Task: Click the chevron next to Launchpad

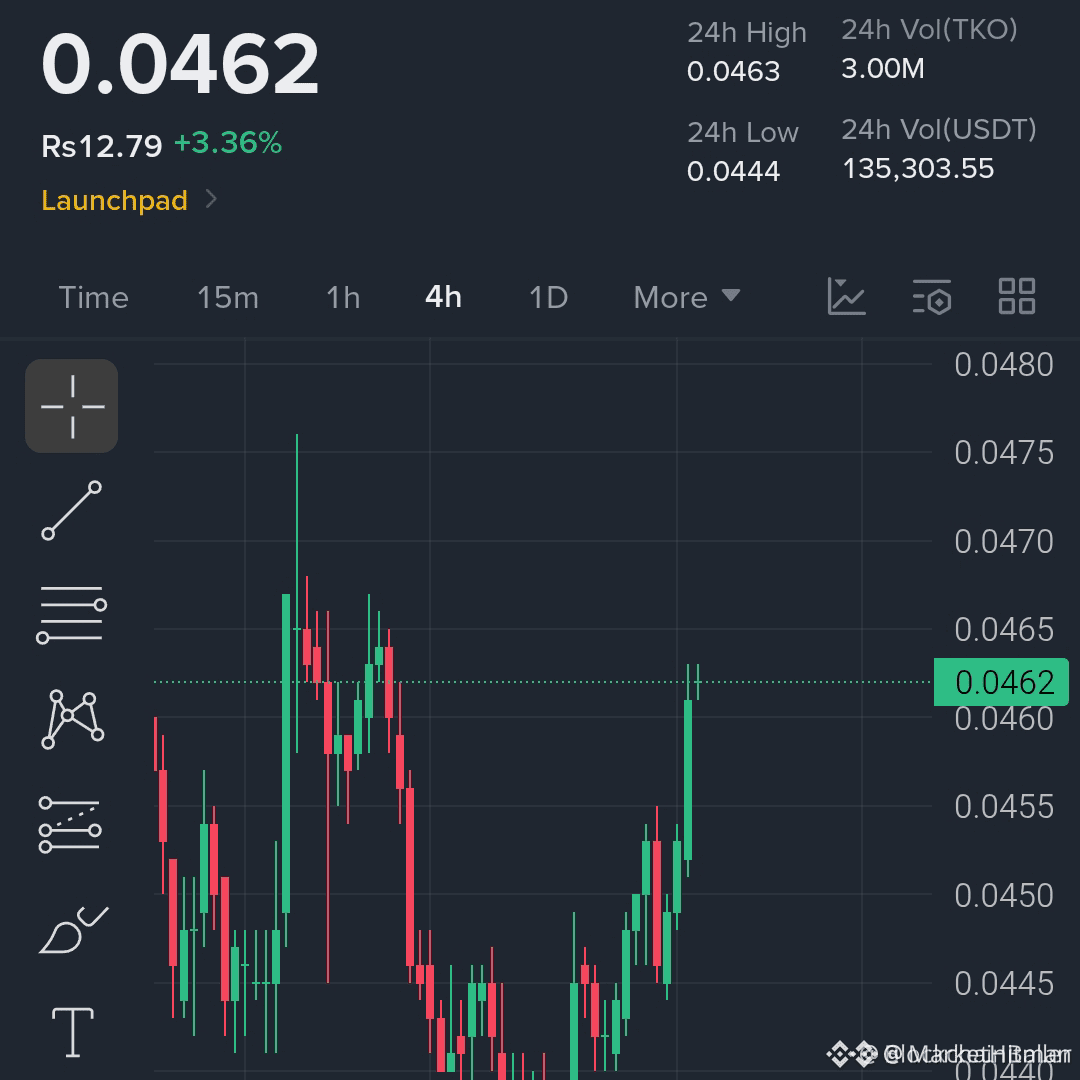Action: pos(211,199)
